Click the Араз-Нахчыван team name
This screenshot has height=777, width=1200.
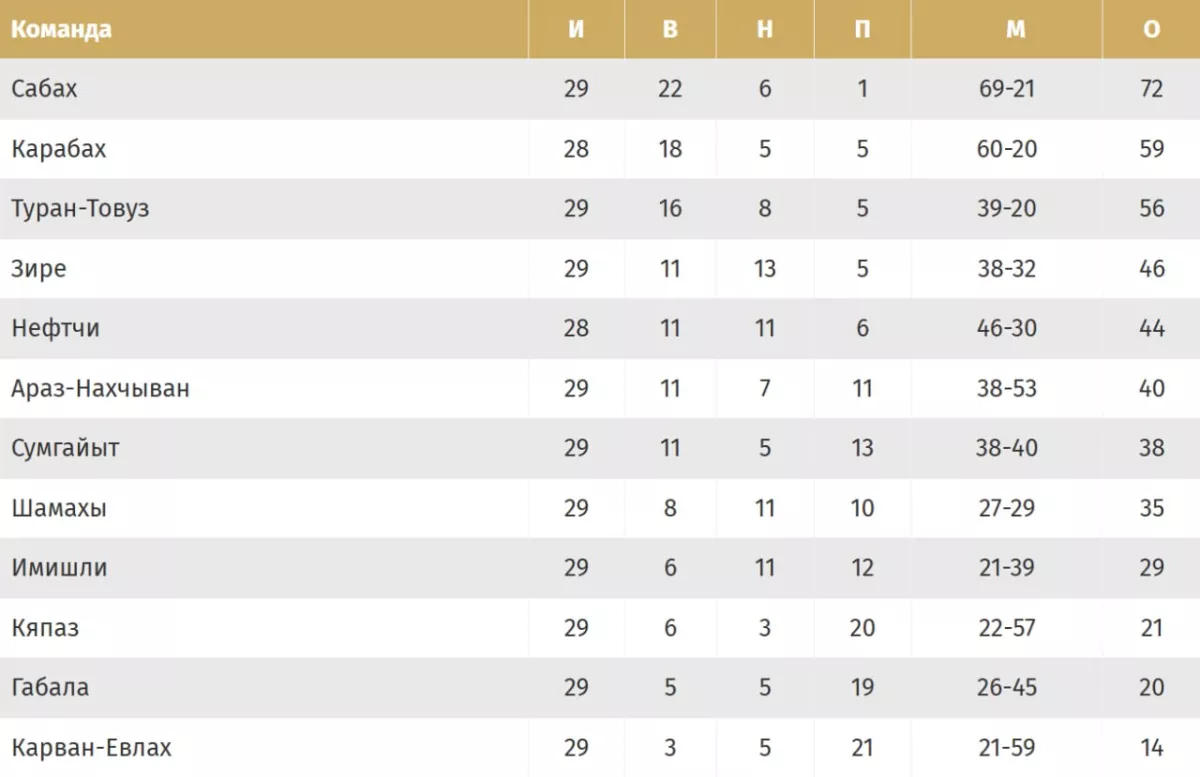(x=100, y=388)
